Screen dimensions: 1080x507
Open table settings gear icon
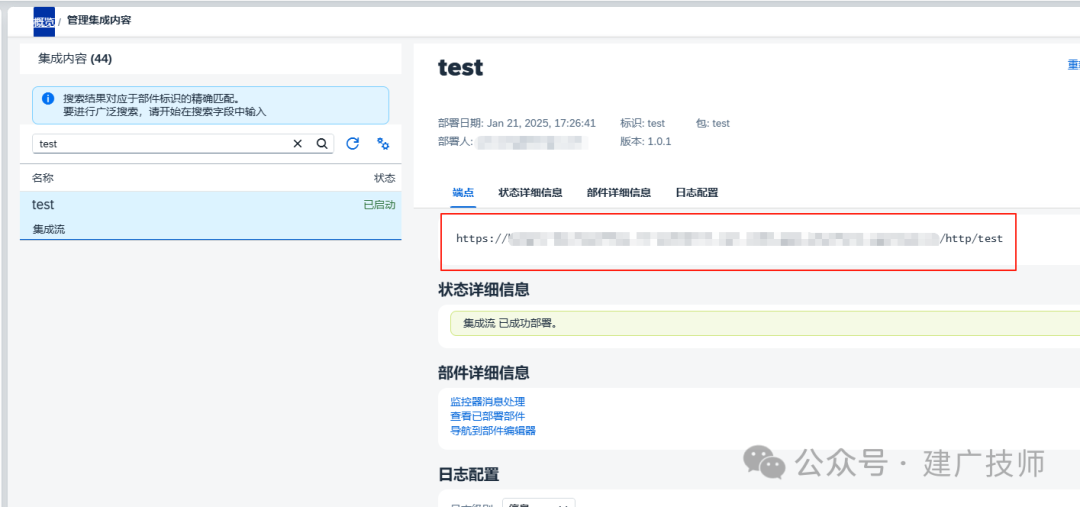[x=383, y=143]
